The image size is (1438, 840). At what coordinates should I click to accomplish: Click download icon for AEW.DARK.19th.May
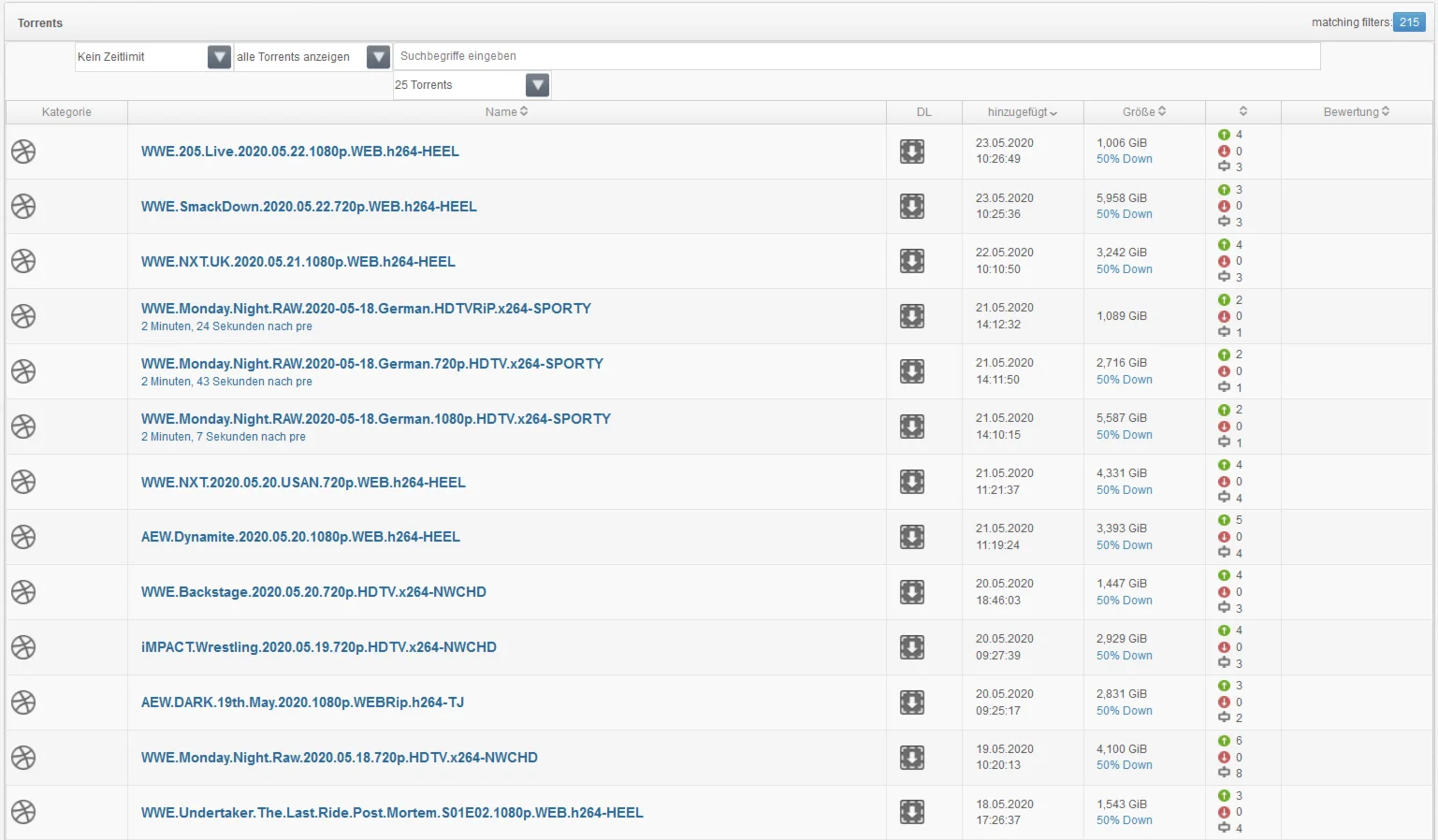pos(911,702)
